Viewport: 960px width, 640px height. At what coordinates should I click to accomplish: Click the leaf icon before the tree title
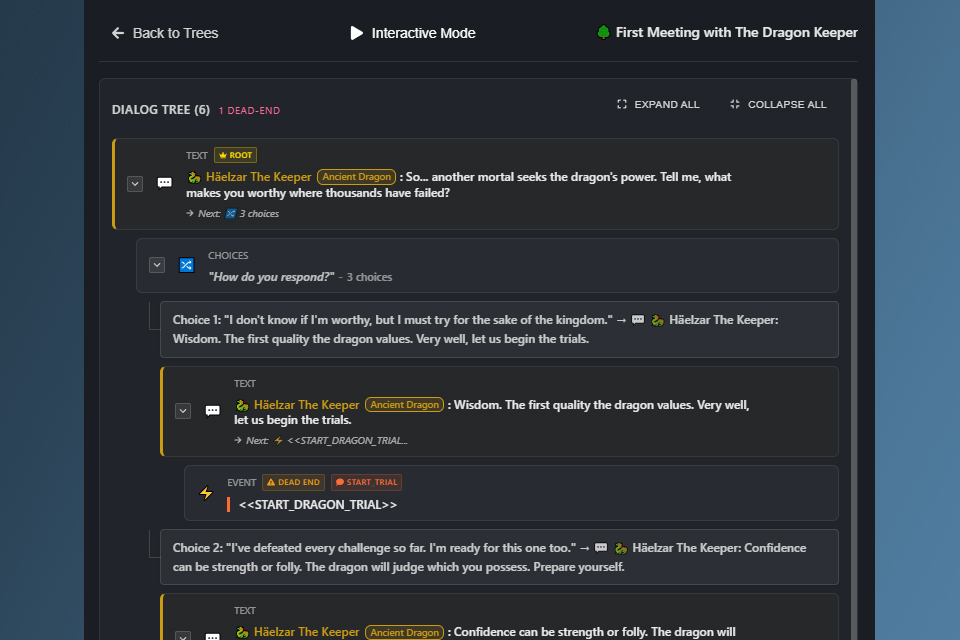tap(604, 32)
